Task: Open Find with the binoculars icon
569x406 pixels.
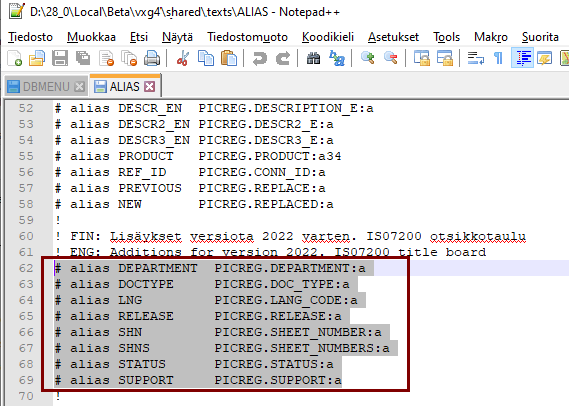Action: pyautogui.click(x=314, y=58)
